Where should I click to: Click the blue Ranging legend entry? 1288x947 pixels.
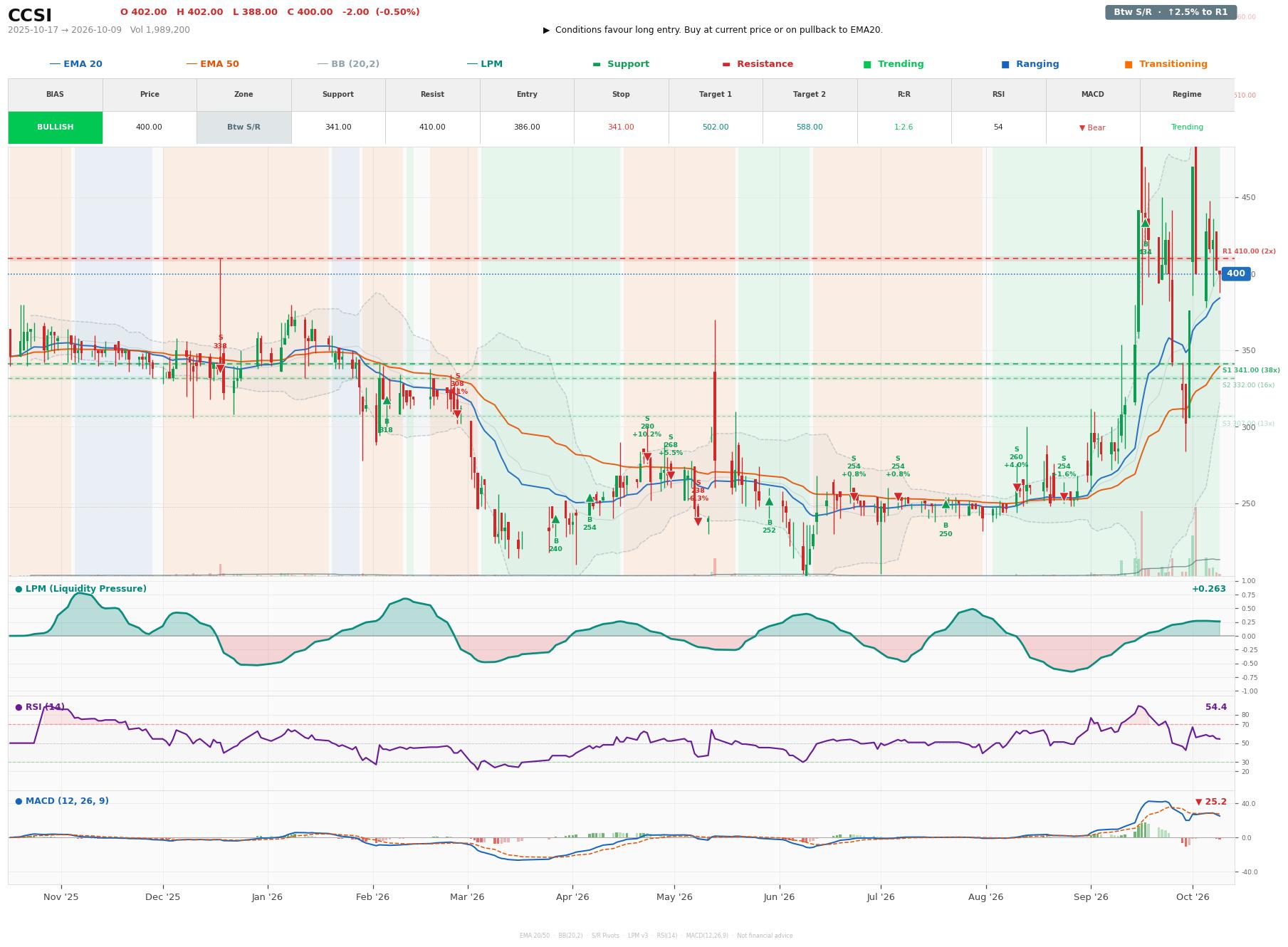coord(1030,64)
